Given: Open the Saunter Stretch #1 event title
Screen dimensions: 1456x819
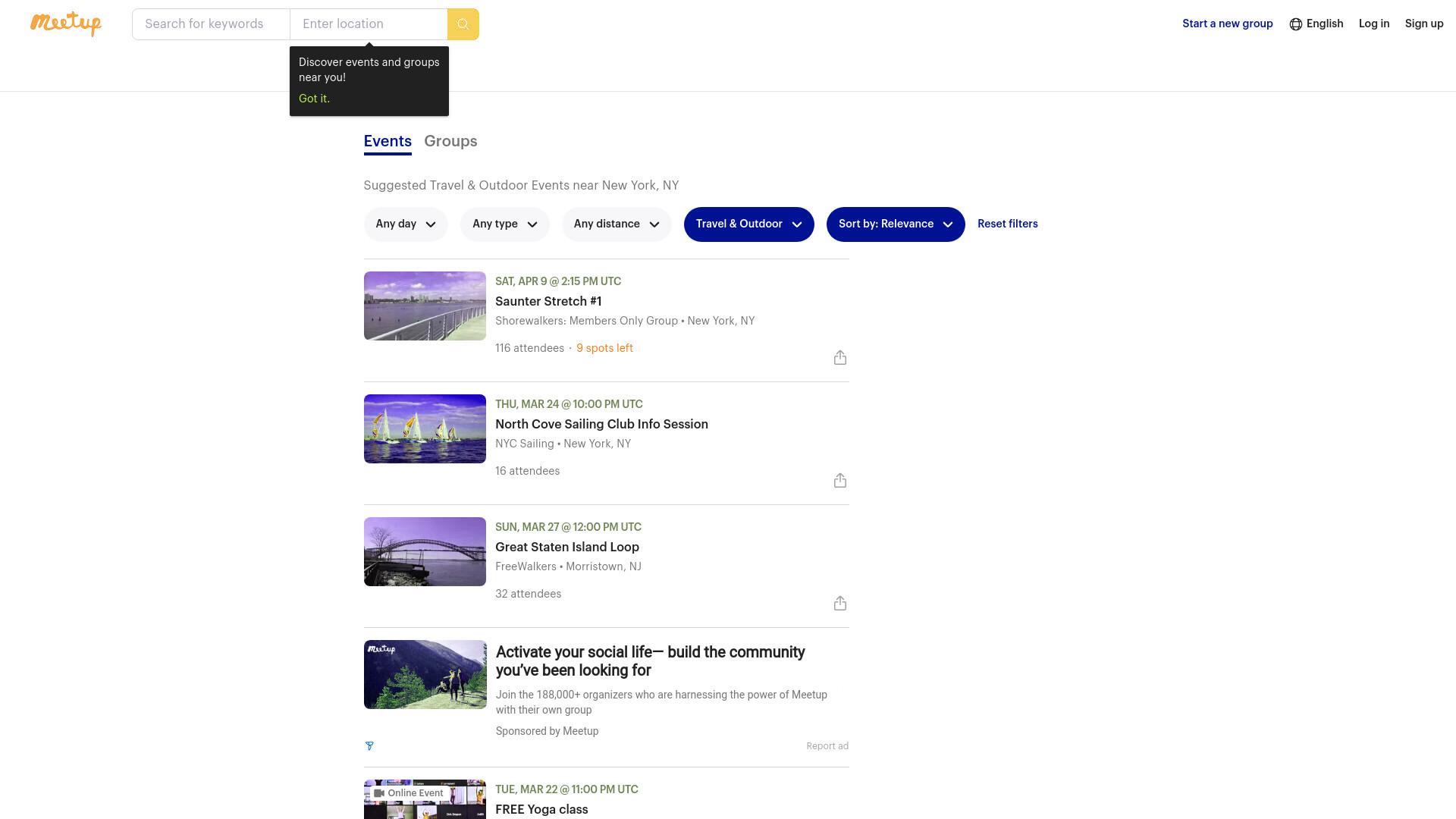Looking at the screenshot, I should pyautogui.click(x=548, y=302).
